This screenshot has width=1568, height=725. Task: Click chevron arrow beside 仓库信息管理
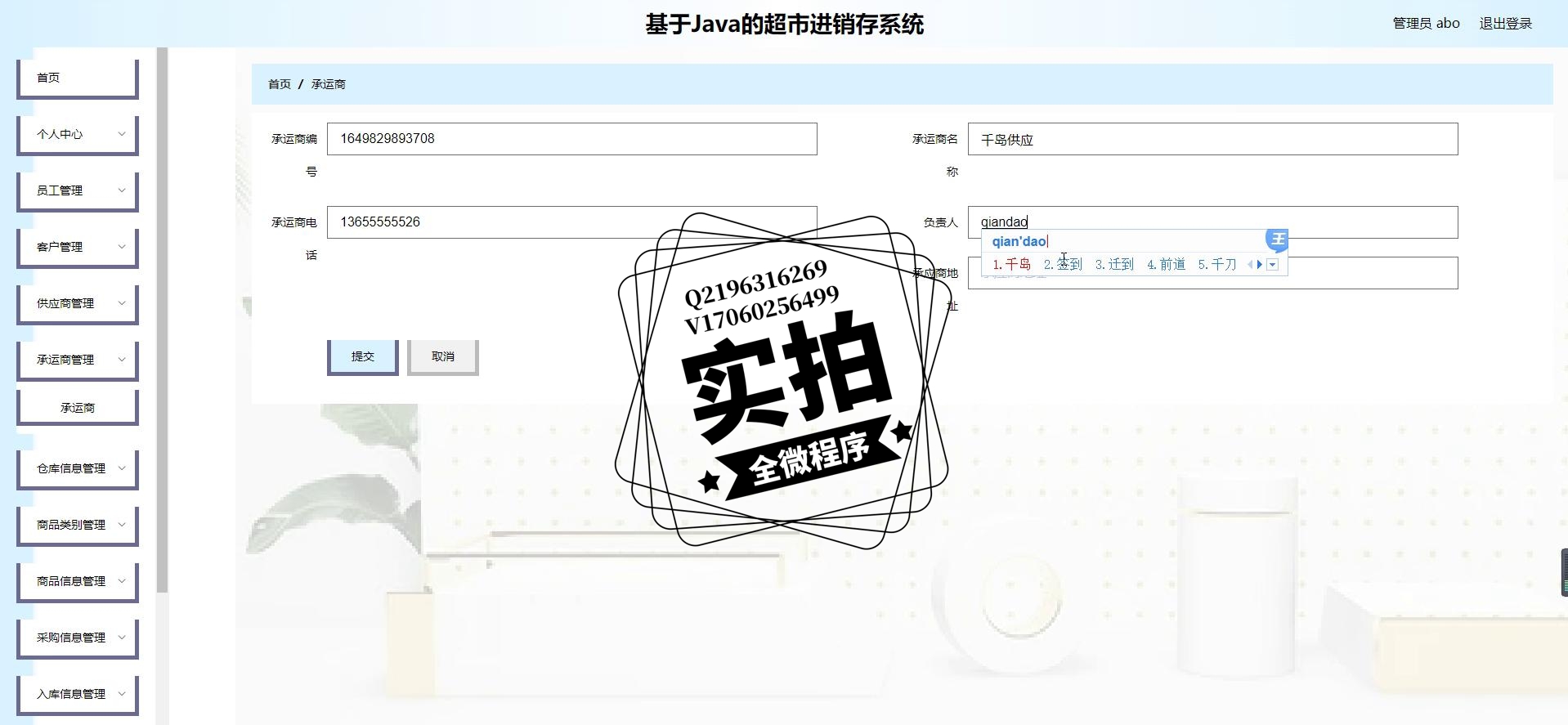point(122,468)
